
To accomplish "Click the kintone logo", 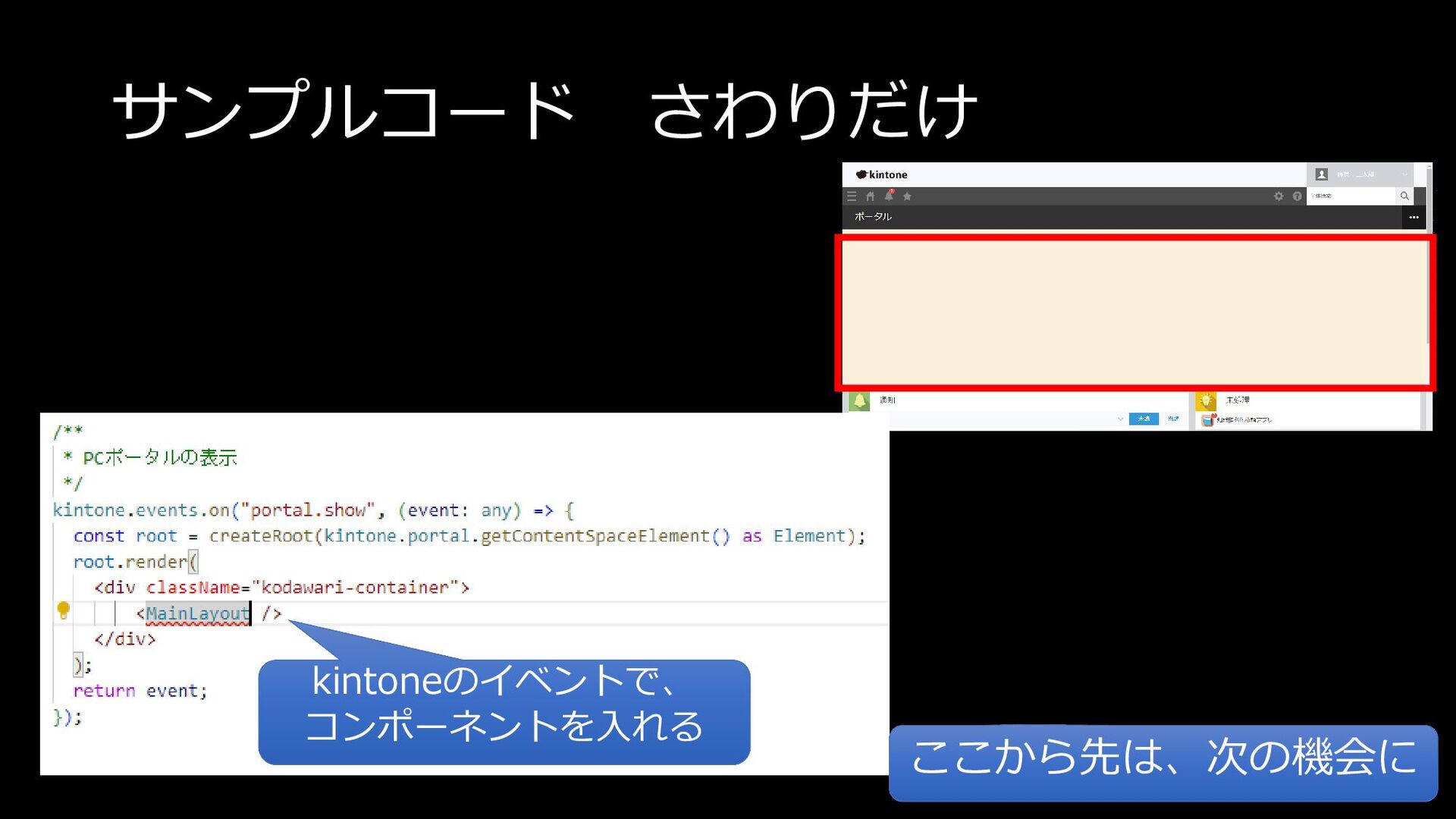I will click(x=881, y=174).
